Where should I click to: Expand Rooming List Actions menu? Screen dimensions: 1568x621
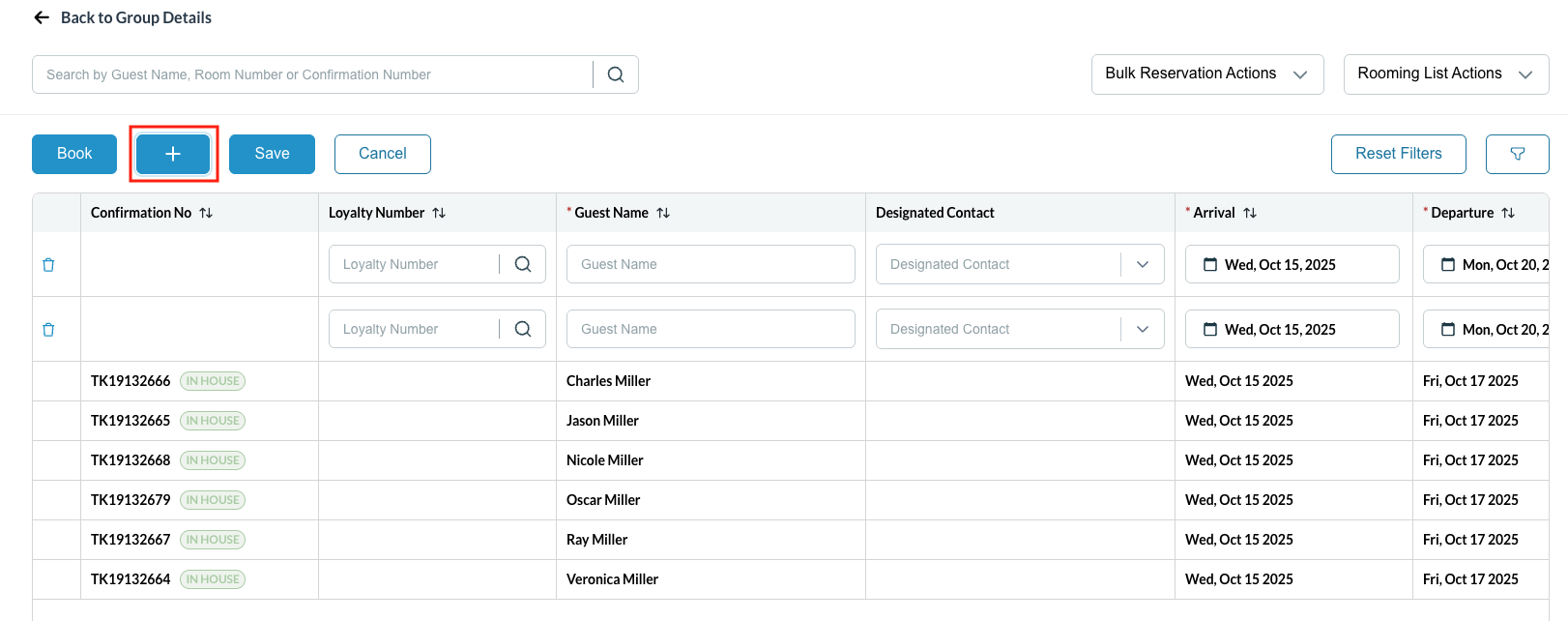pyautogui.click(x=1445, y=74)
